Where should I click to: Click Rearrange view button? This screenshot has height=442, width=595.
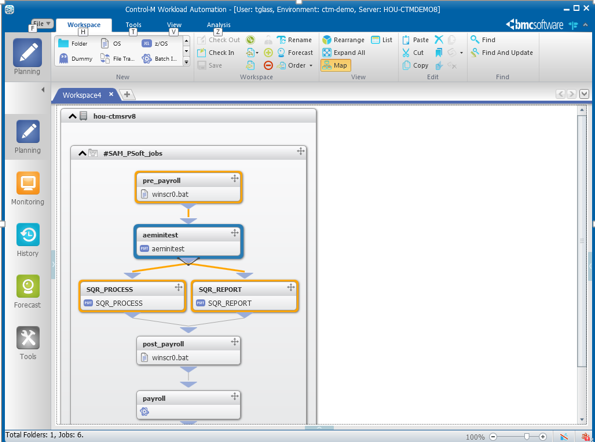point(343,40)
